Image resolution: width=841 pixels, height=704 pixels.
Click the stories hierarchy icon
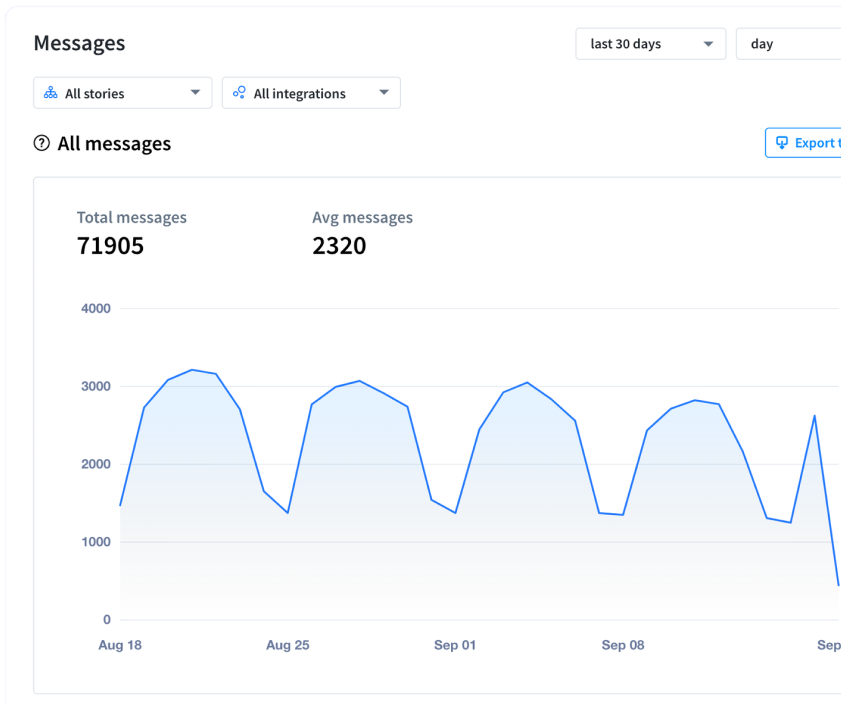pyautogui.click(x=51, y=93)
